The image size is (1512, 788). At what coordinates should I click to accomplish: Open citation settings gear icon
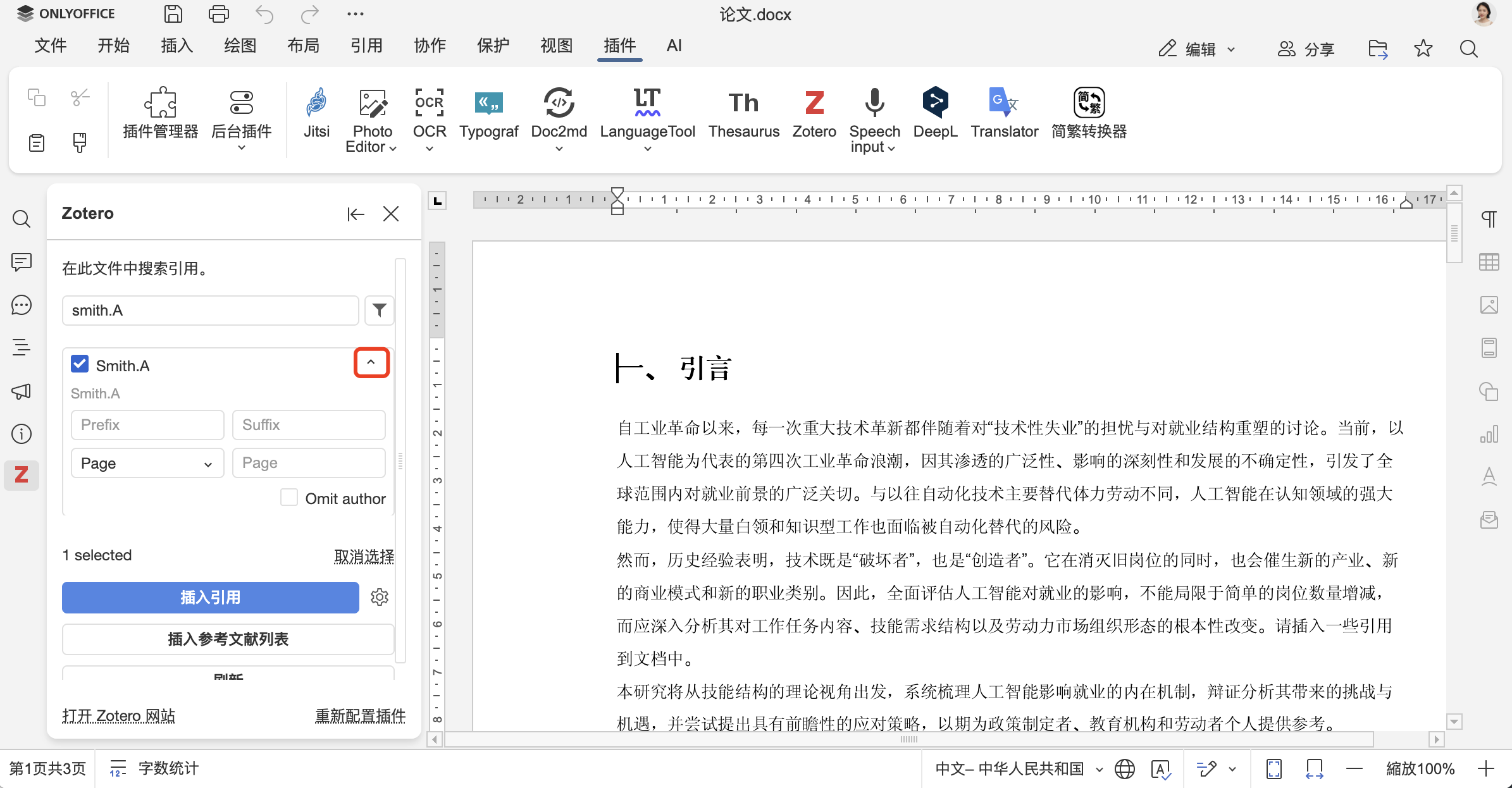(x=380, y=597)
